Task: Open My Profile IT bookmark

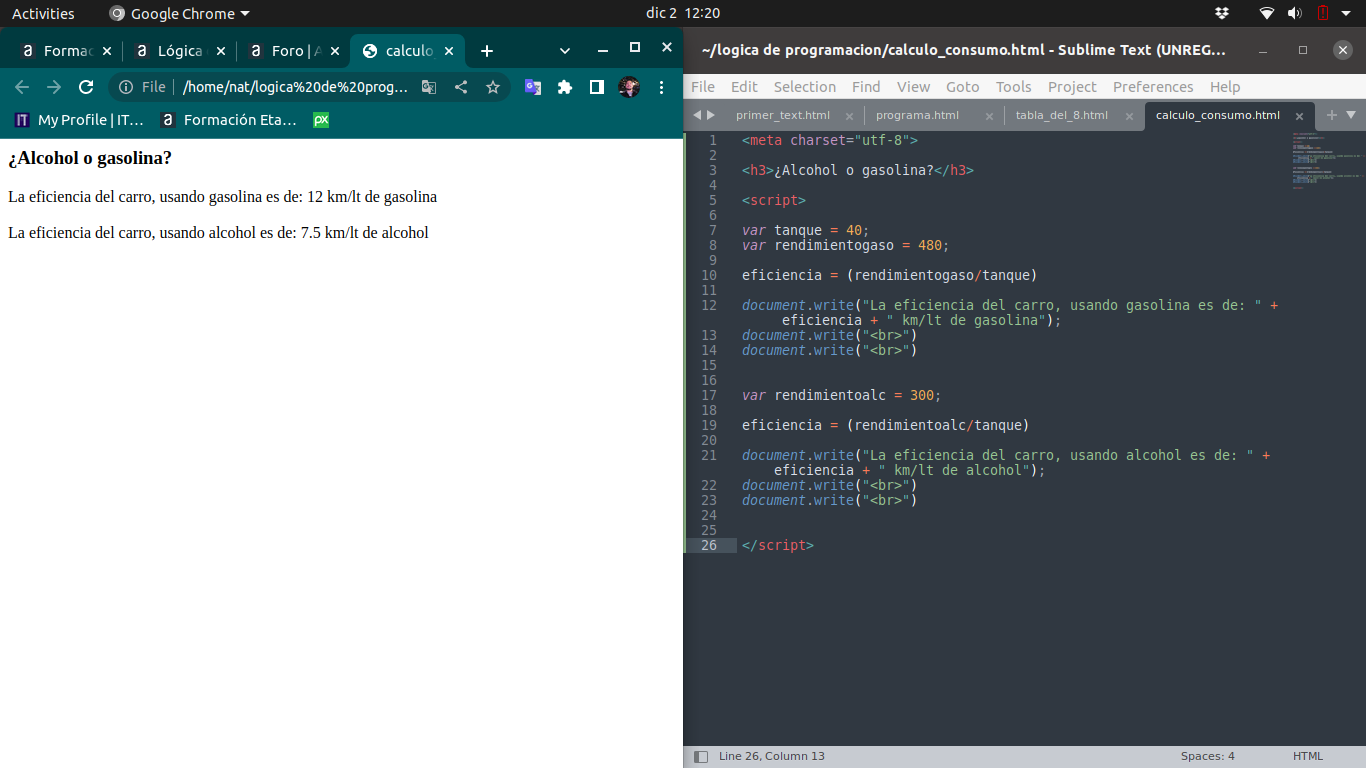Action: point(80,120)
